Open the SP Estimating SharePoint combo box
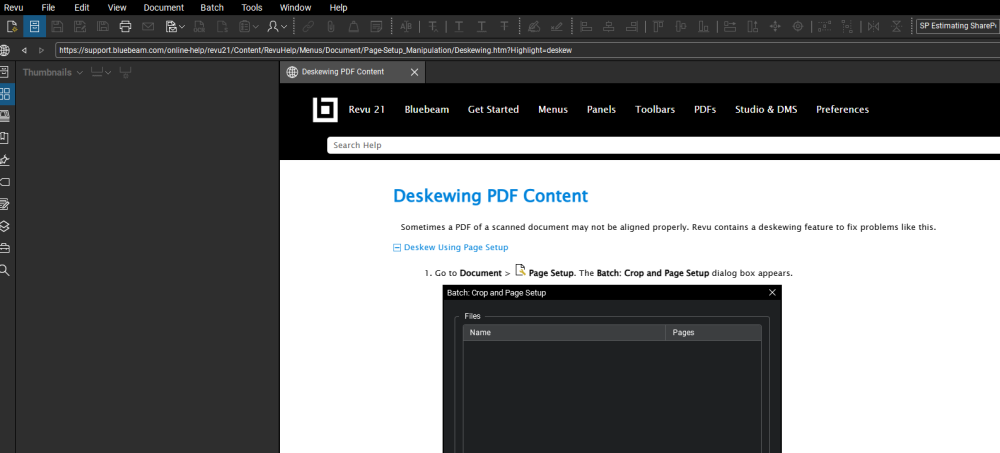This screenshot has height=453, width=1000. point(958,26)
